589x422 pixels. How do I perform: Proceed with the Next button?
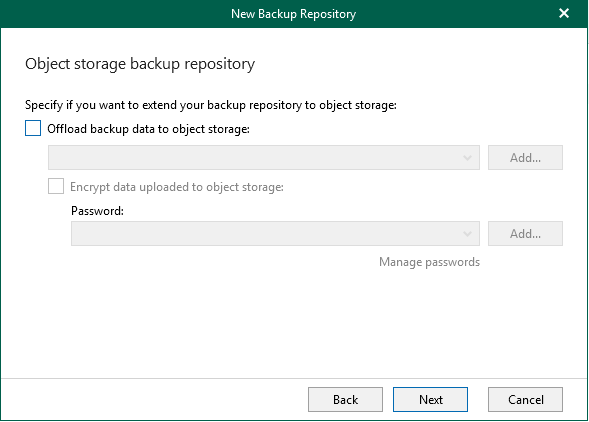[430, 399]
